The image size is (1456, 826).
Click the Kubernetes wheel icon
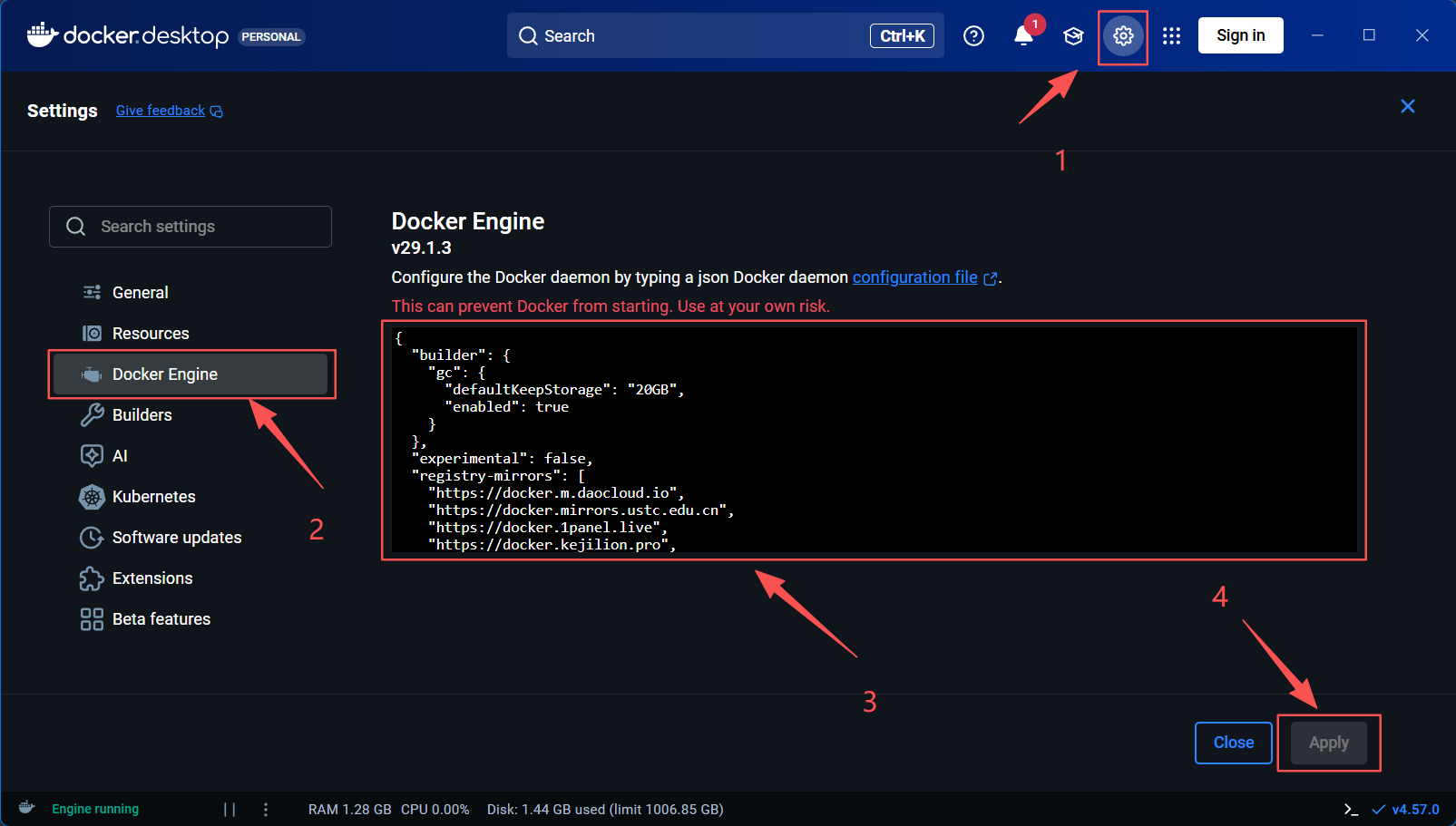[x=92, y=496]
